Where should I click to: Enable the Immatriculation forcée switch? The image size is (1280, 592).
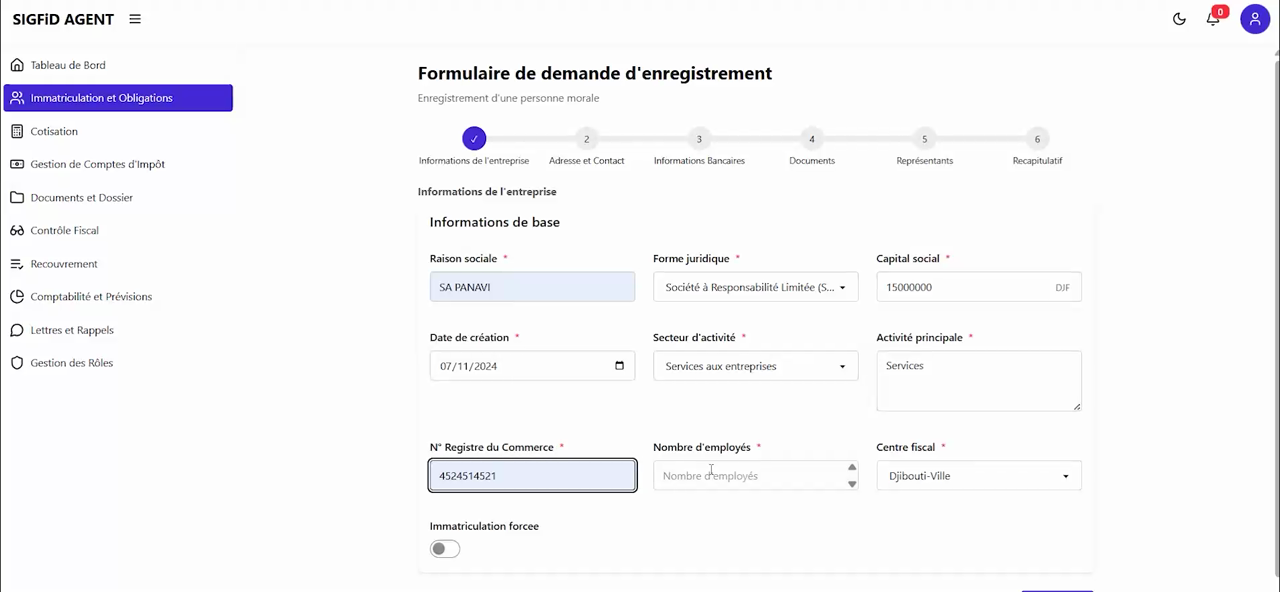tap(444, 548)
